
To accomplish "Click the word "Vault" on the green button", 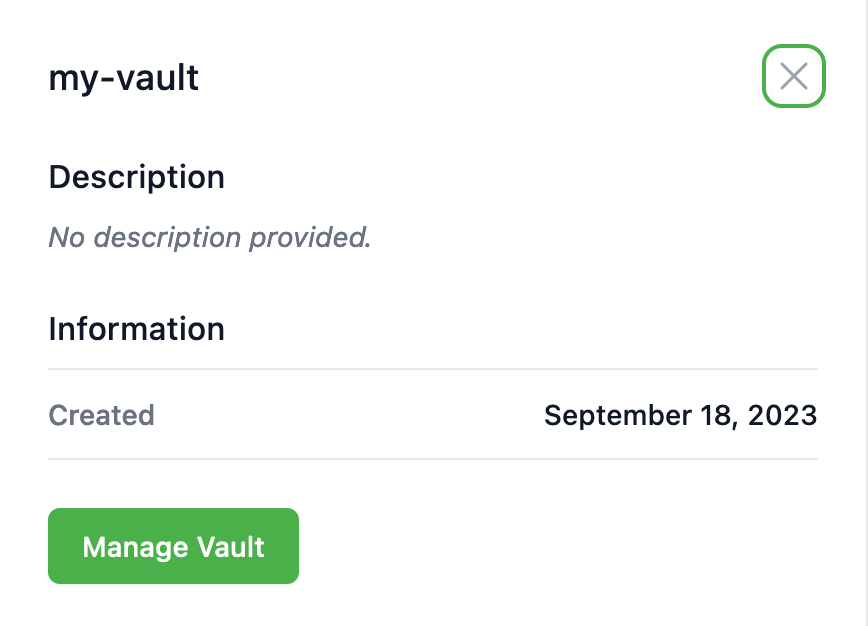I will coord(231,547).
